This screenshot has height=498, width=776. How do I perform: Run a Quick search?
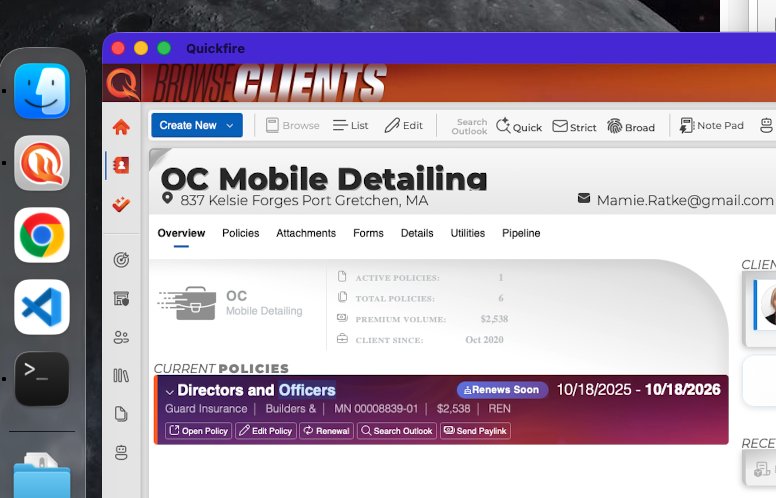pos(519,126)
